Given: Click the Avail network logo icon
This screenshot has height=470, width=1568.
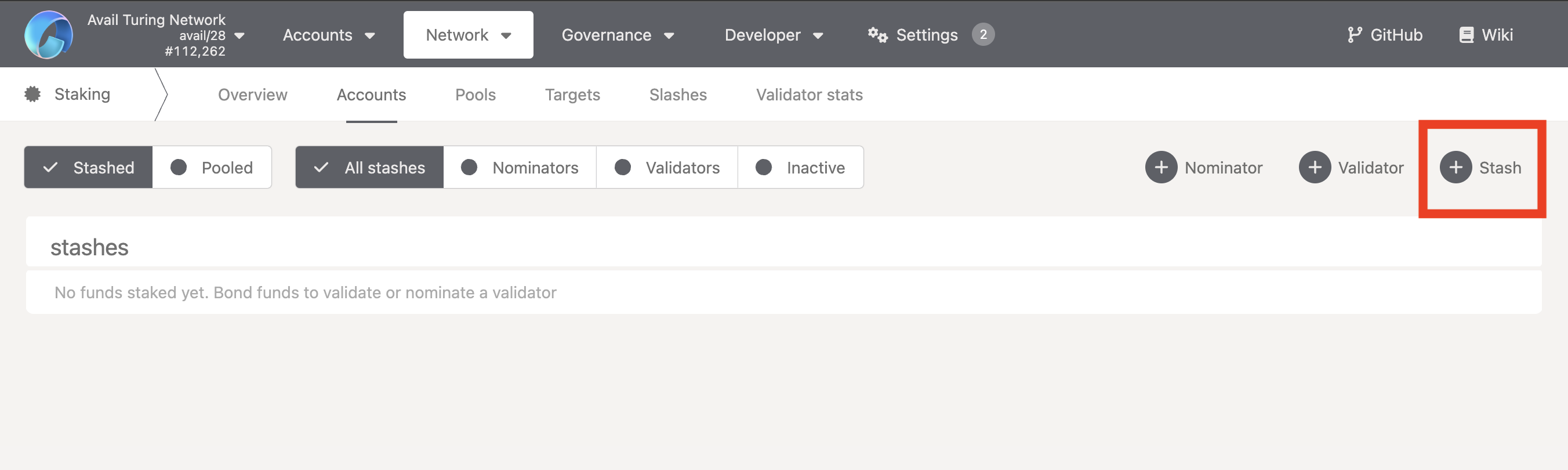Looking at the screenshot, I should click(48, 35).
